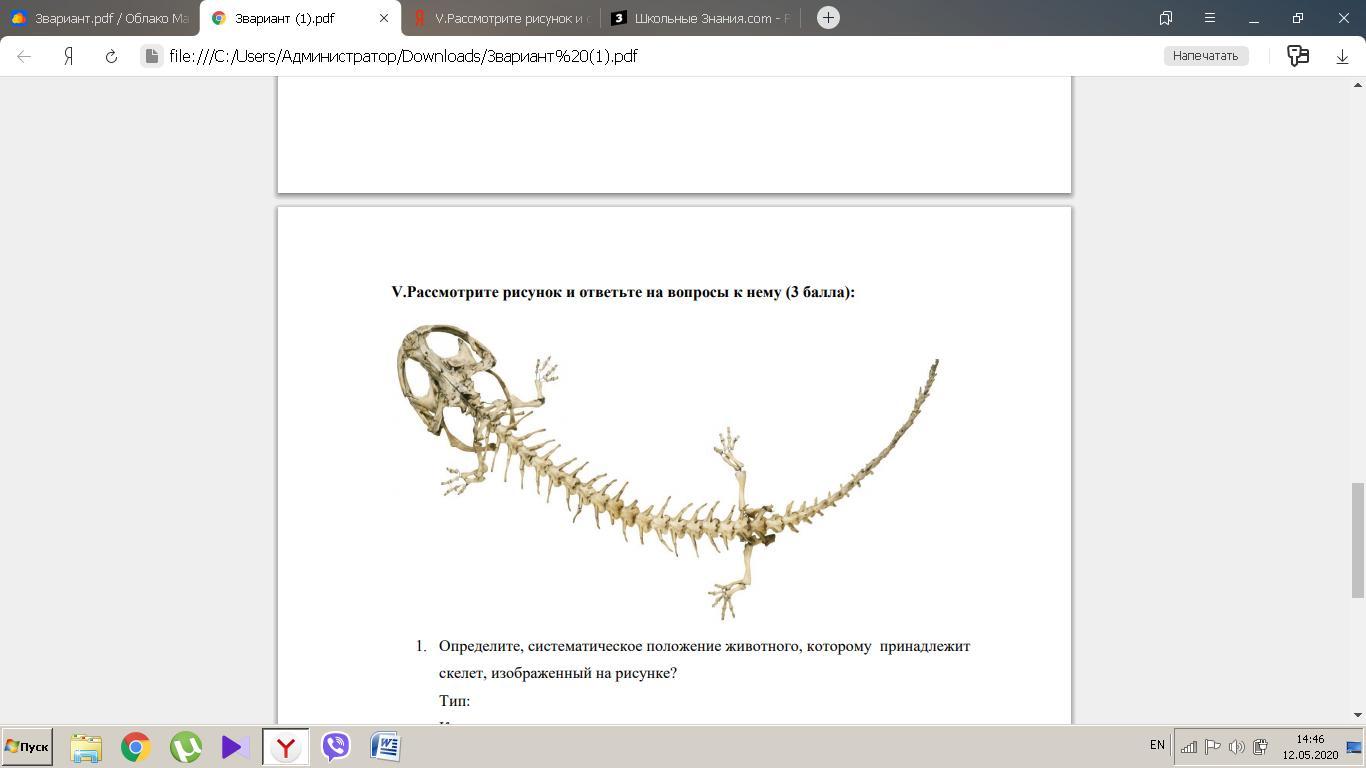Image resolution: width=1366 pixels, height=768 pixels.
Task: Open the Action Center flag icon
Action: click(1213, 747)
